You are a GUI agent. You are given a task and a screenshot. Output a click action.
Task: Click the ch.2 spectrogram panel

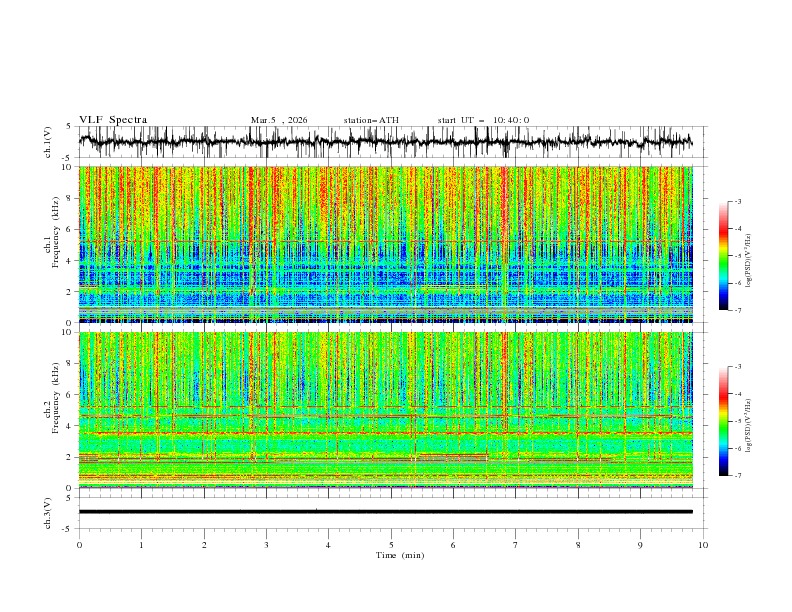tap(386, 410)
